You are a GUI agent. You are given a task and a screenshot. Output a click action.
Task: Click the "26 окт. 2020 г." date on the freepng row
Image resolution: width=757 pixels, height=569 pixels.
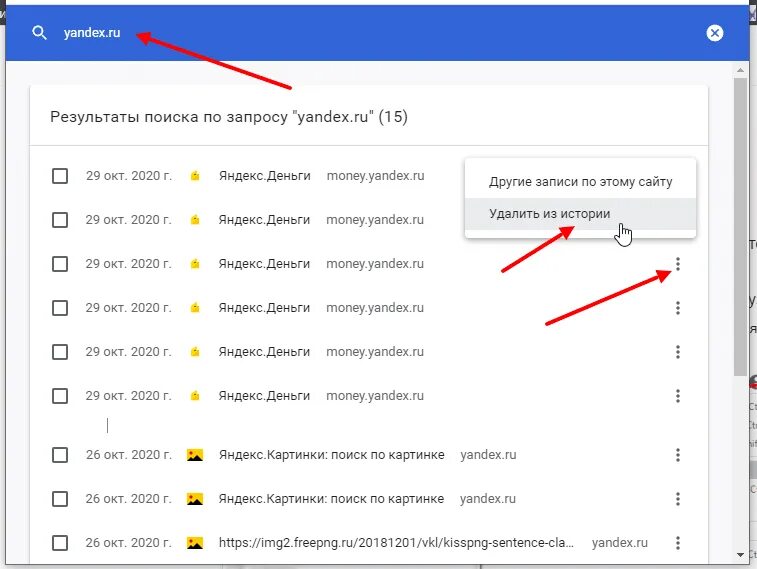pos(128,543)
